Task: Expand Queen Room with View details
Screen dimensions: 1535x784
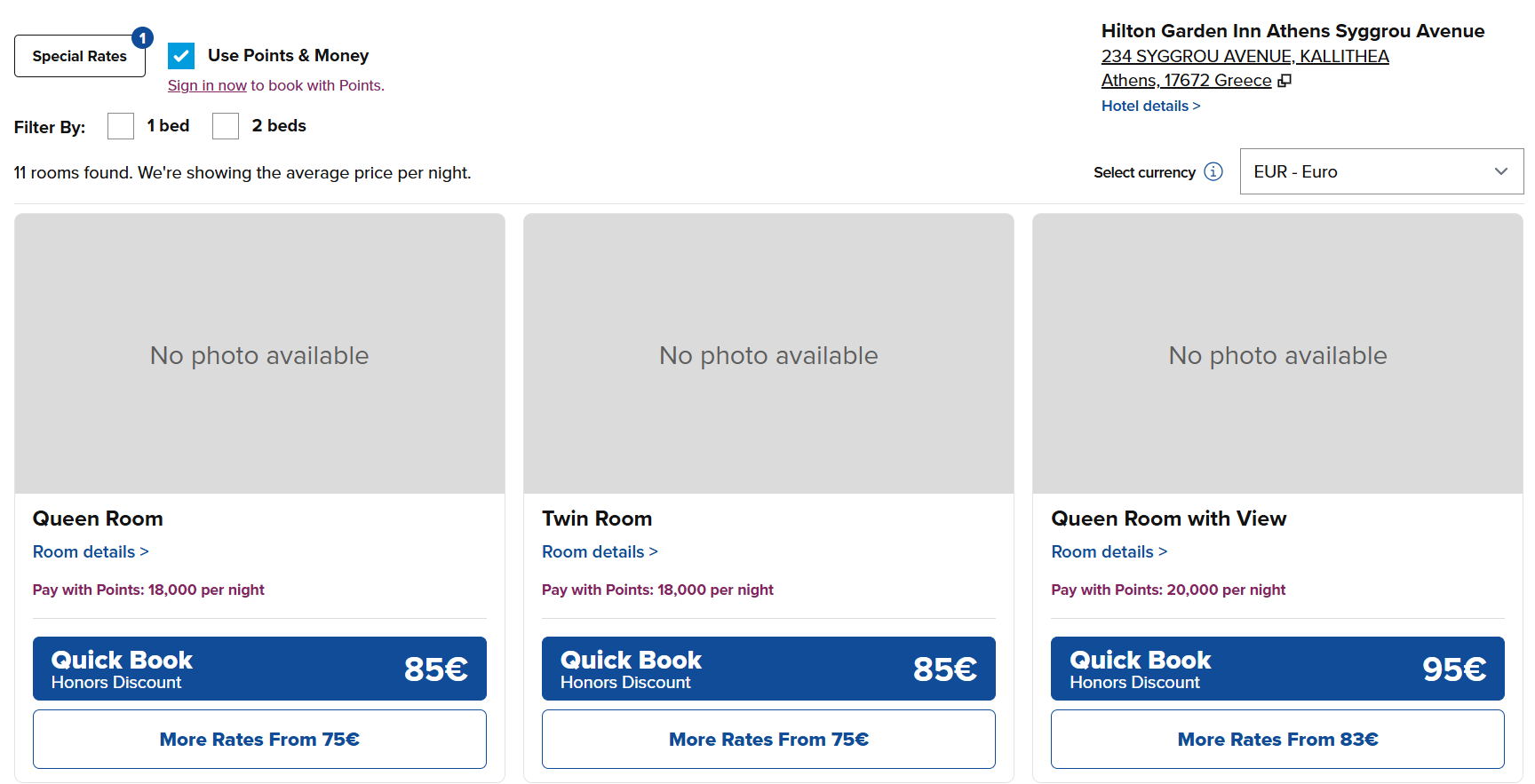Action: (x=1109, y=551)
